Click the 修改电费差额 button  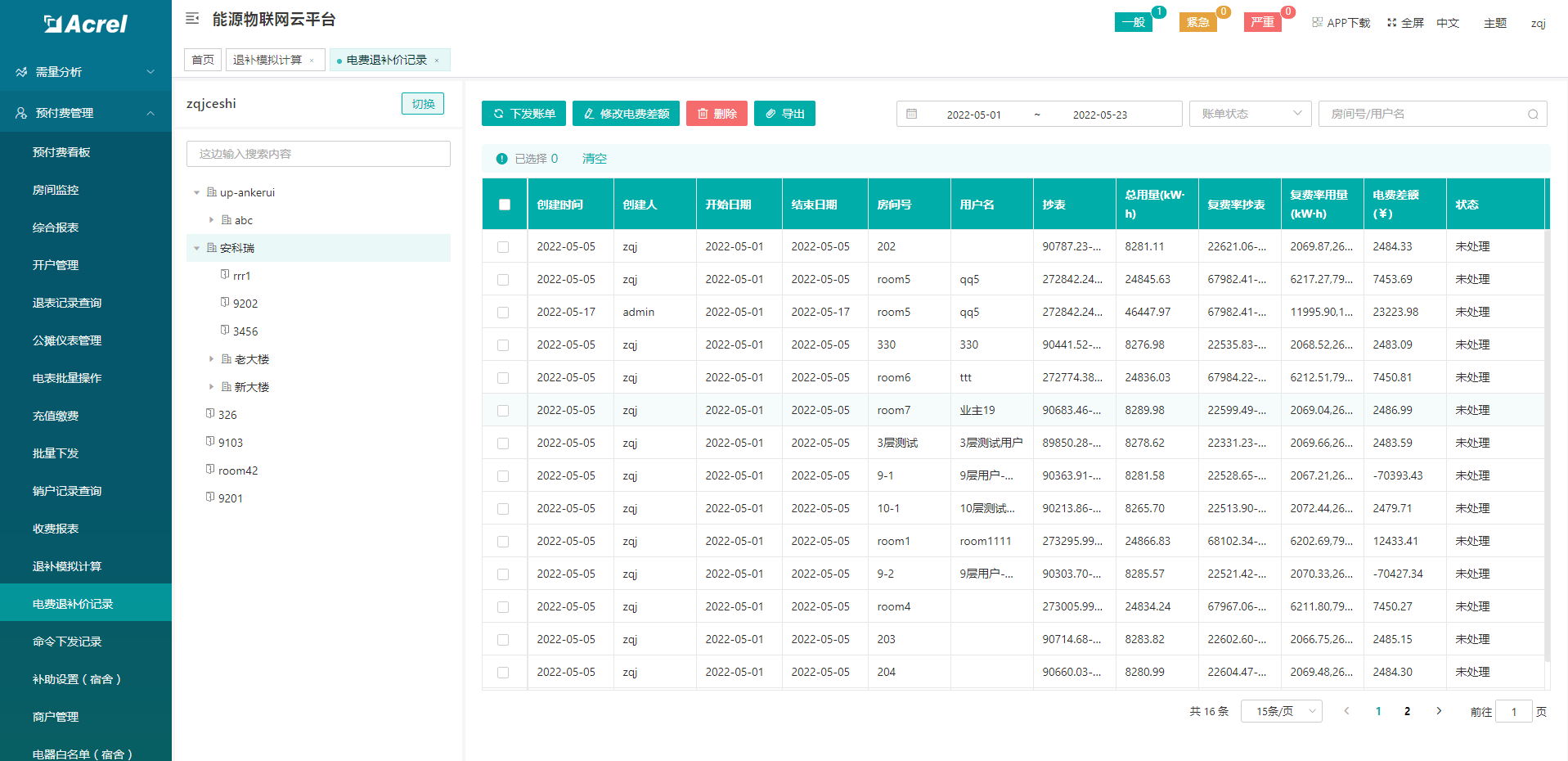[626, 114]
